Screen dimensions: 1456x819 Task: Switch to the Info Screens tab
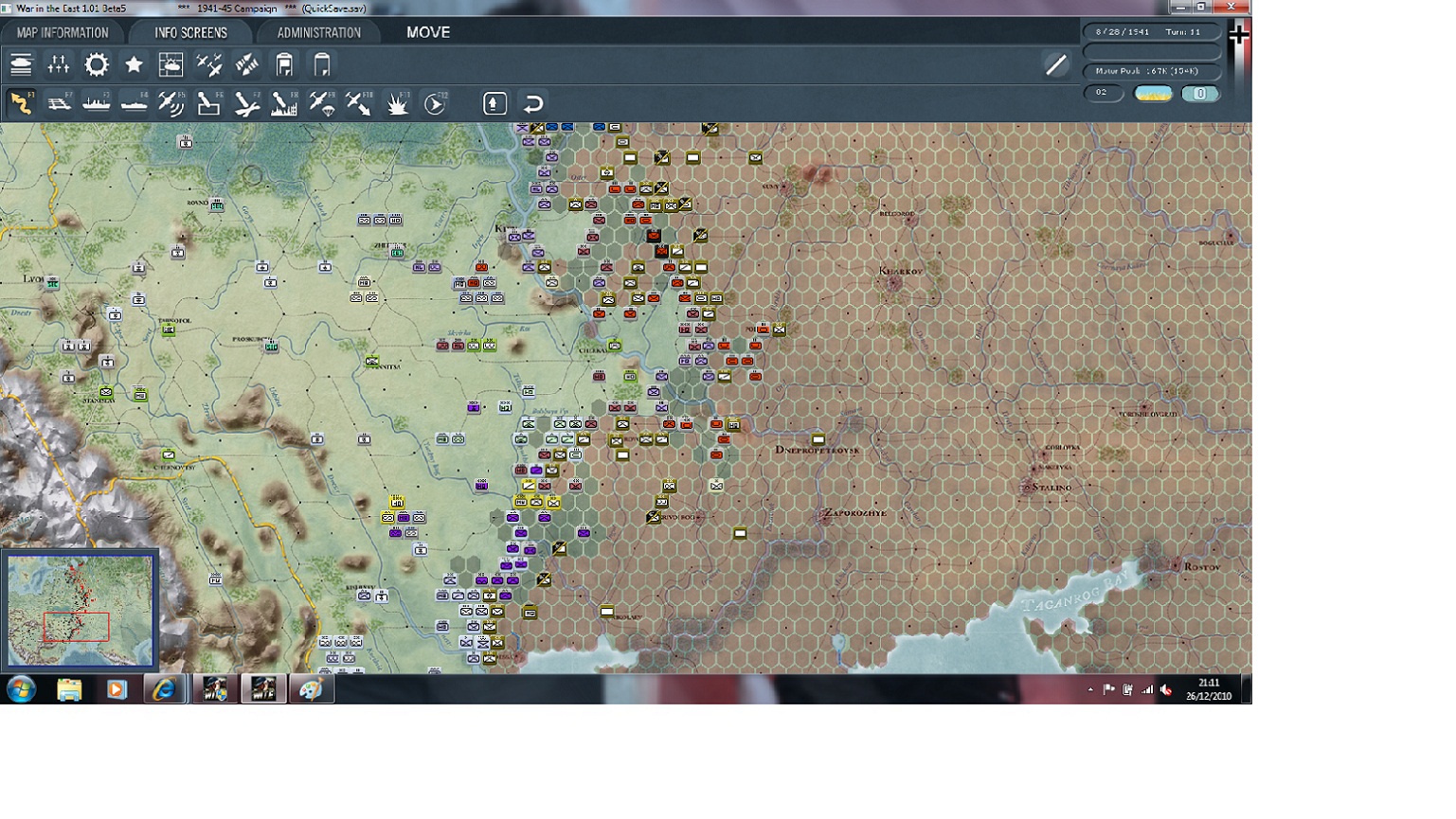tap(190, 32)
